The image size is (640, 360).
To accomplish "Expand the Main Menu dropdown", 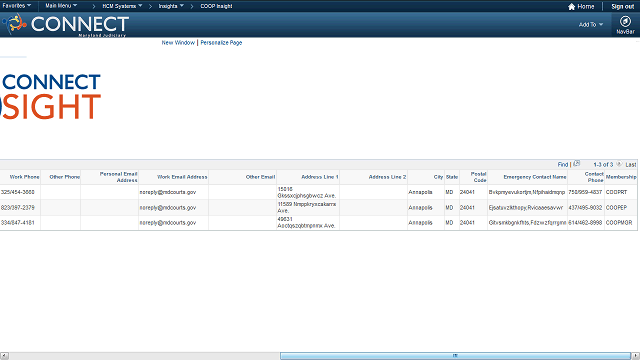I will pyautogui.click(x=61, y=6).
